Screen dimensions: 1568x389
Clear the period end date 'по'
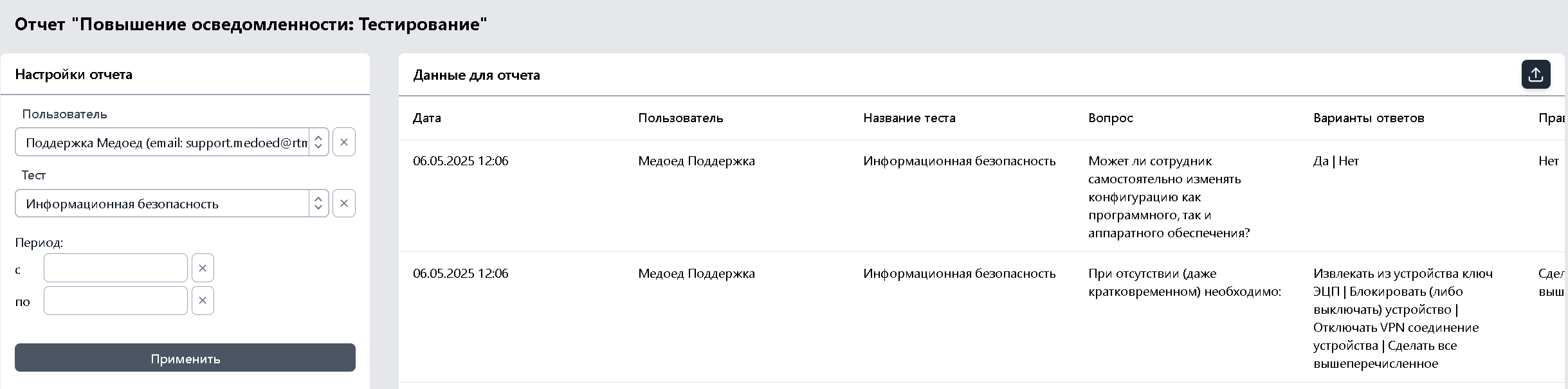point(203,301)
